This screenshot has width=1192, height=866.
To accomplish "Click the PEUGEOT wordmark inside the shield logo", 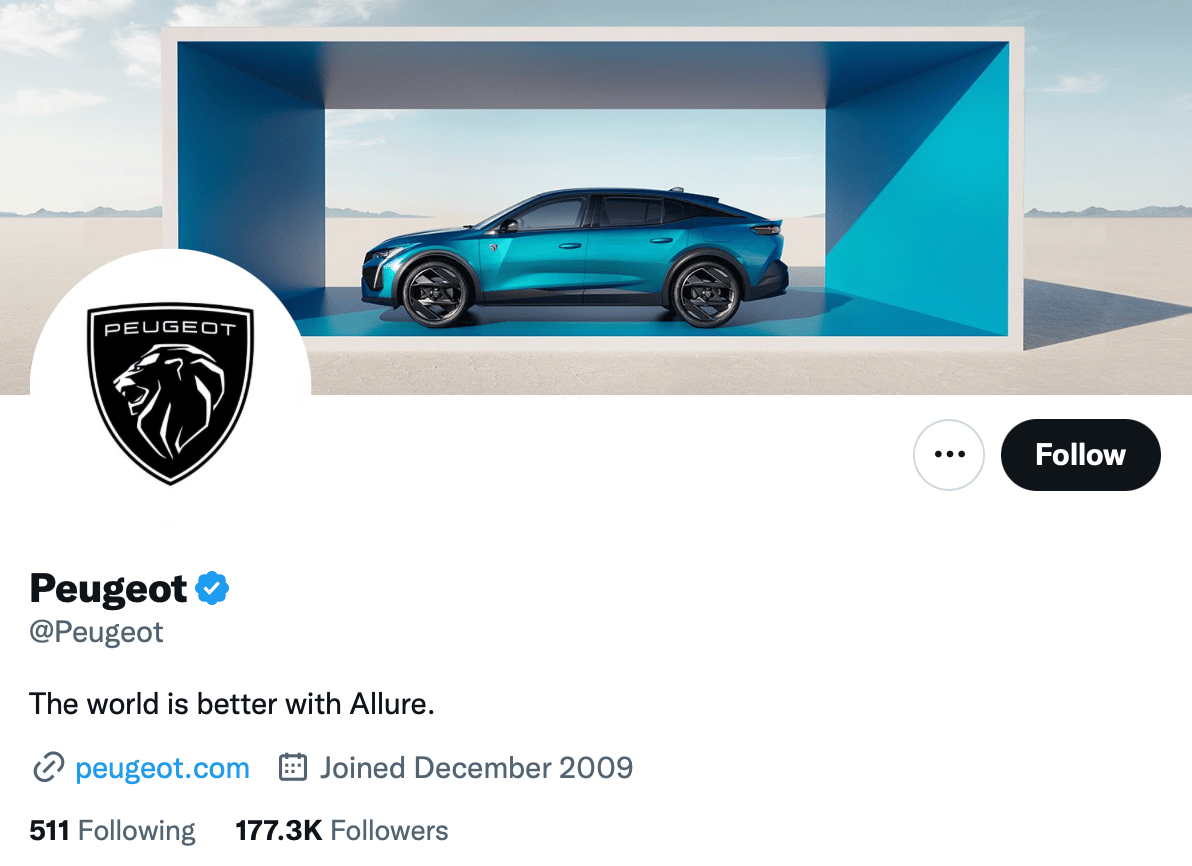I will (x=170, y=328).
